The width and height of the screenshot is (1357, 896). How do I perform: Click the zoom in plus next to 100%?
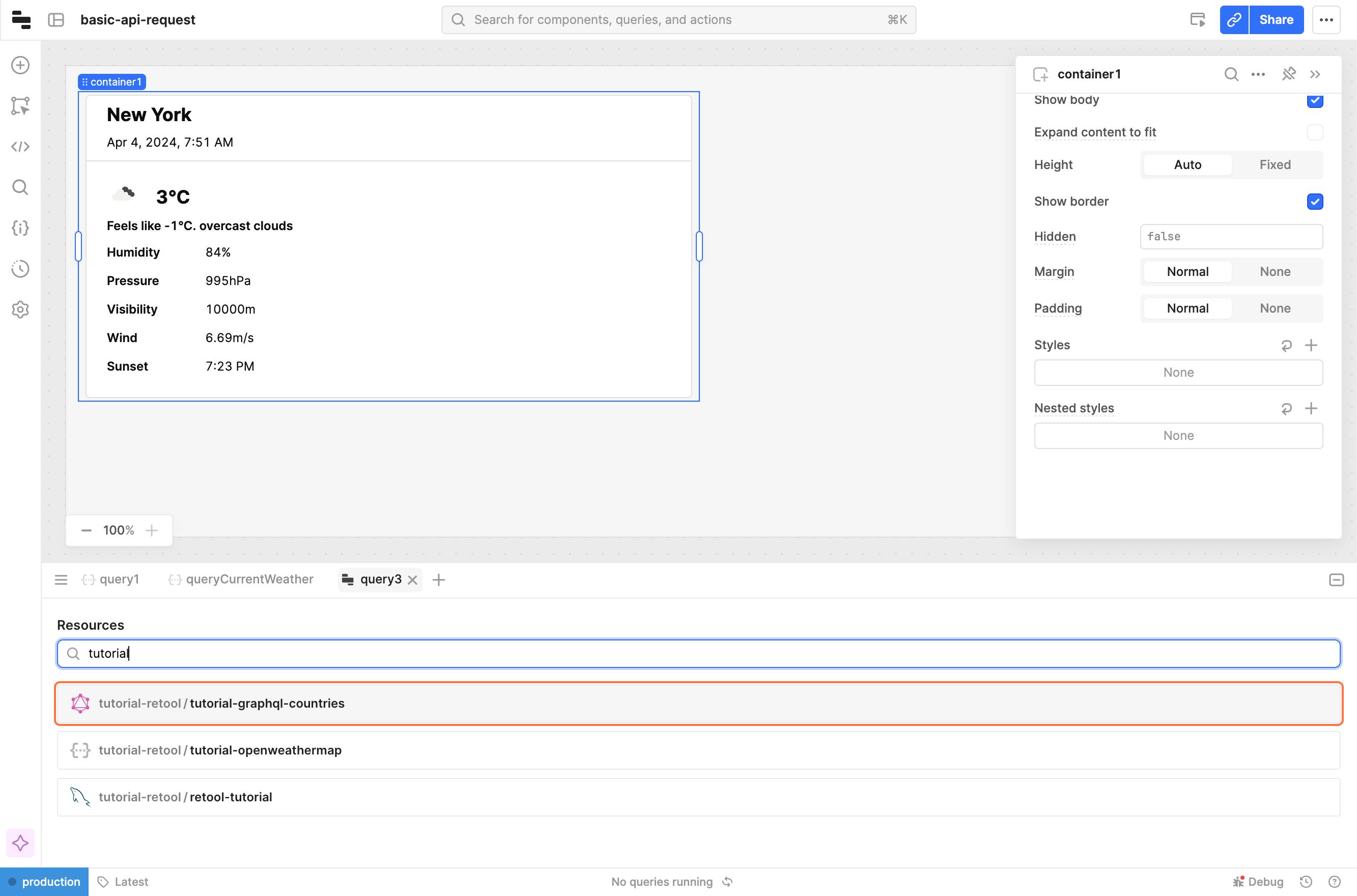pos(151,531)
